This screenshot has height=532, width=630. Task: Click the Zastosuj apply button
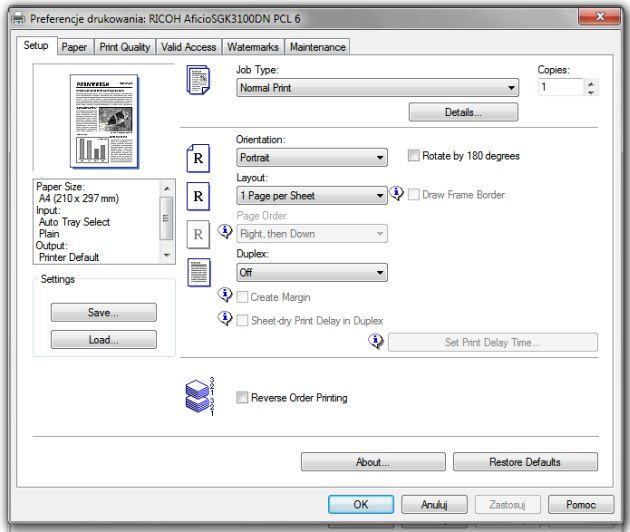pyautogui.click(x=507, y=504)
